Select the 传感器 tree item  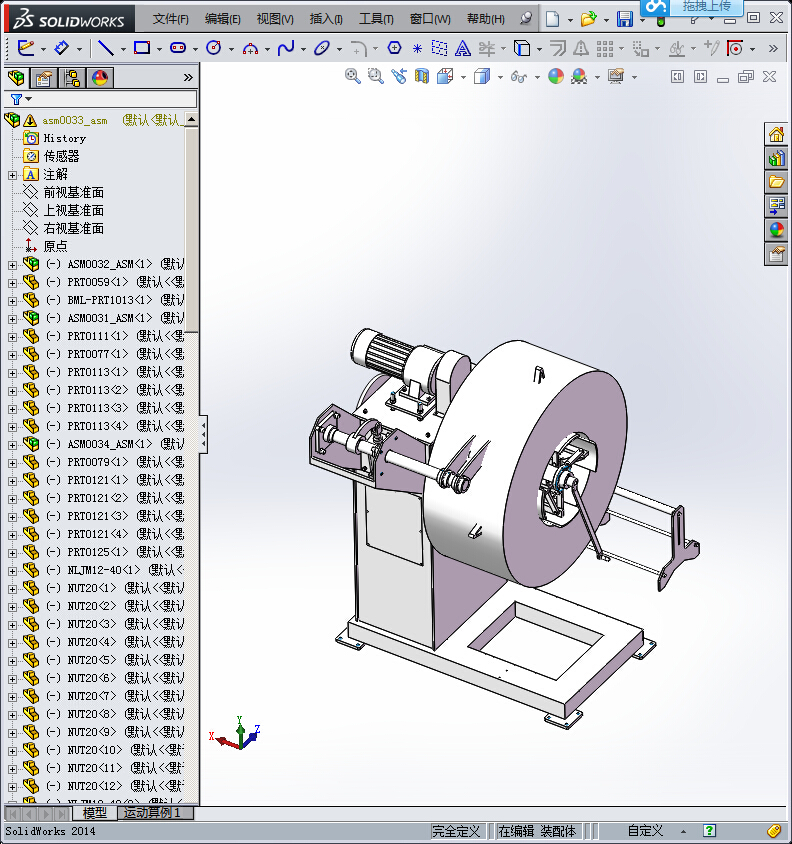point(61,156)
